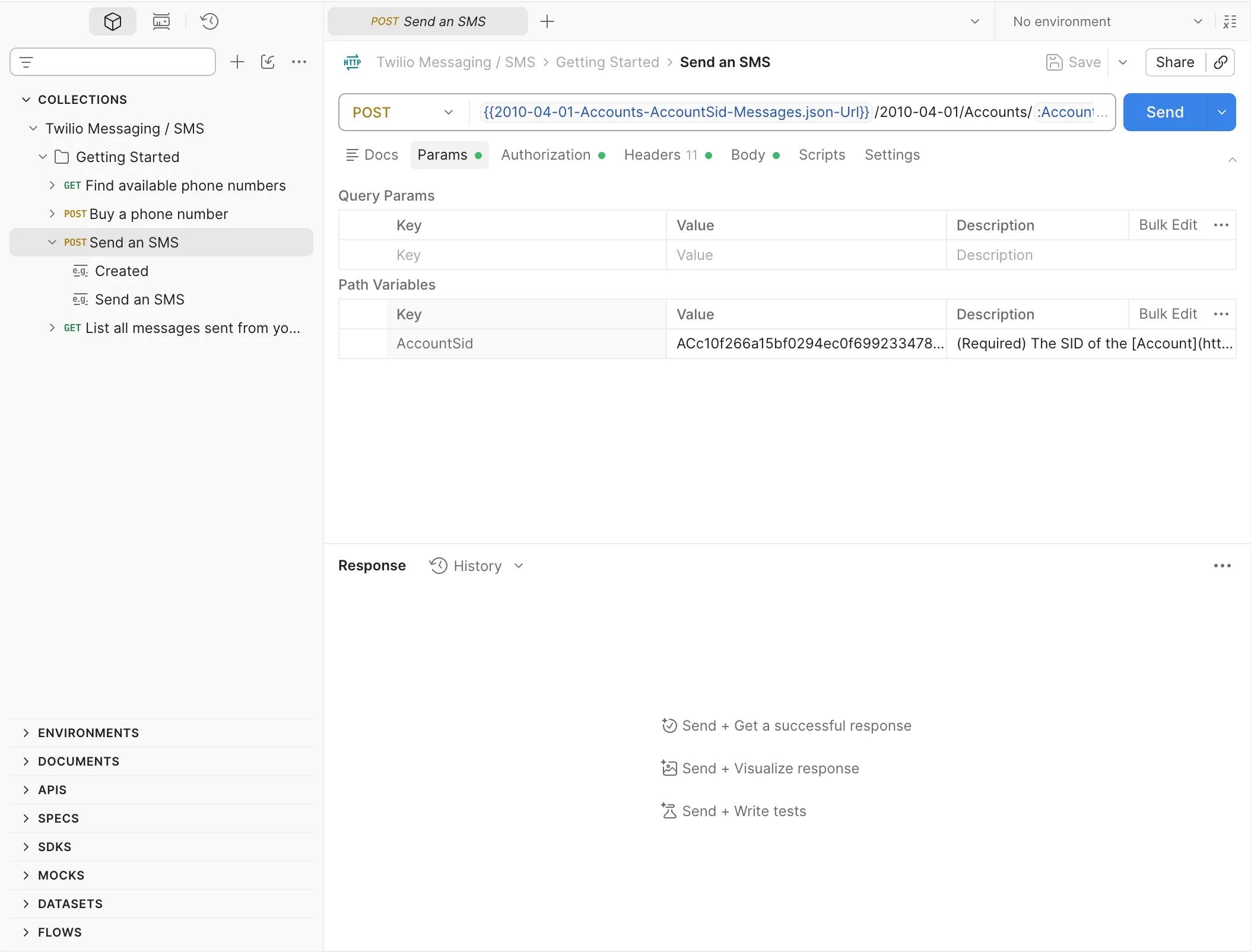This screenshot has width=1251, height=952.
Task: Open Path Variables three-dot column options
Action: 1221,314
